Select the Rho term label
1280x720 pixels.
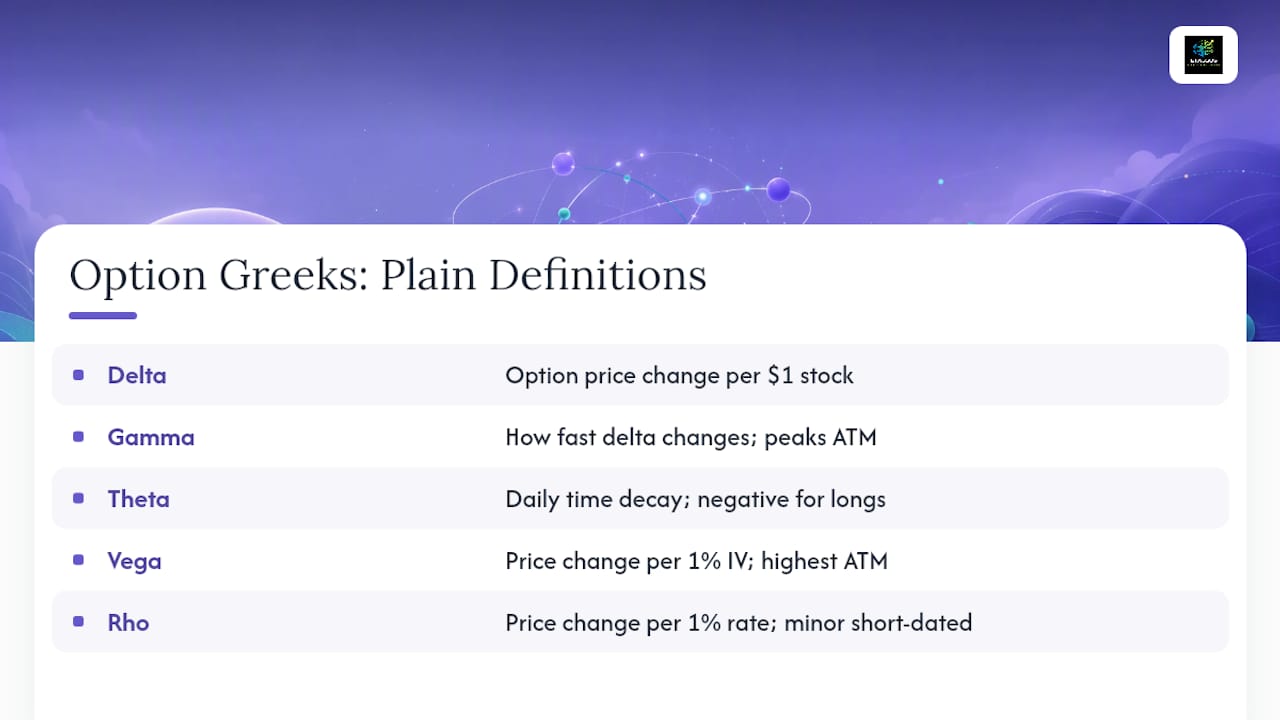point(129,622)
